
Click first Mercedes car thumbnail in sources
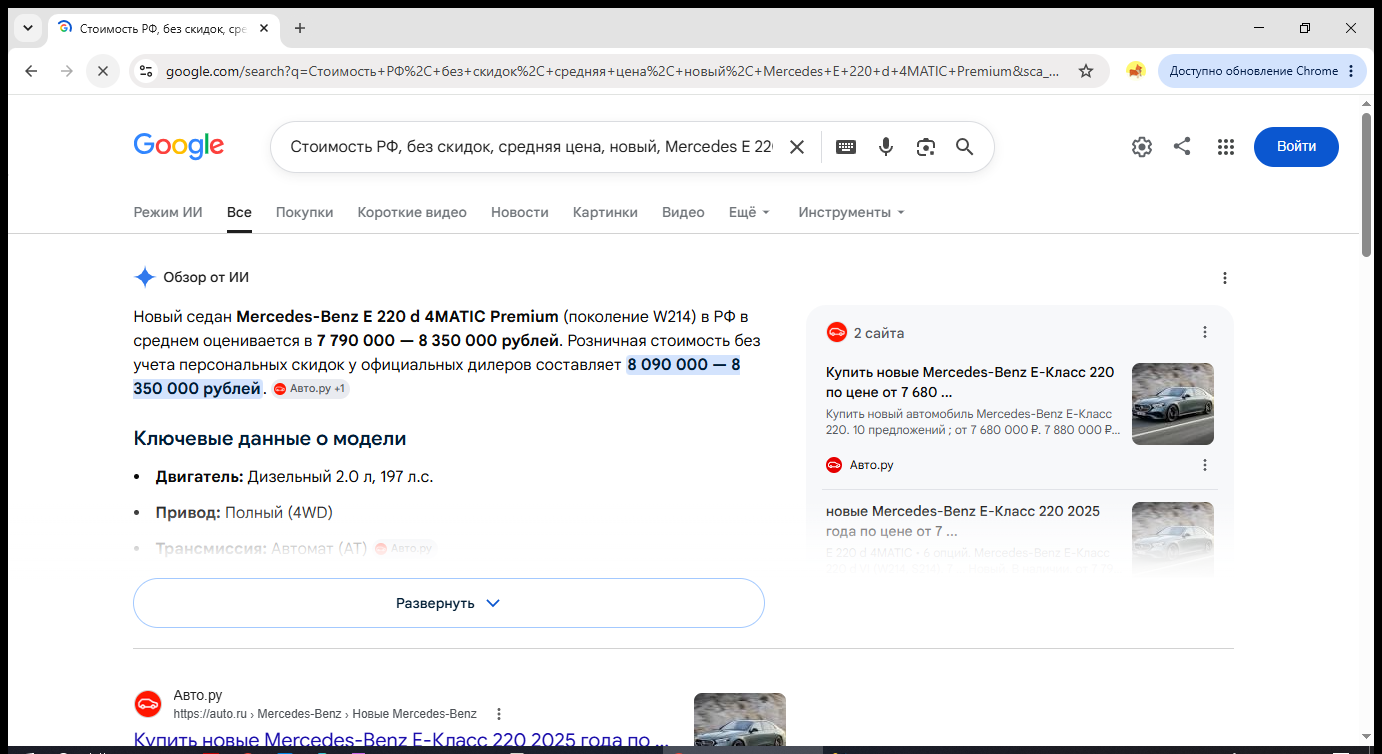pyautogui.click(x=1173, y=404)
